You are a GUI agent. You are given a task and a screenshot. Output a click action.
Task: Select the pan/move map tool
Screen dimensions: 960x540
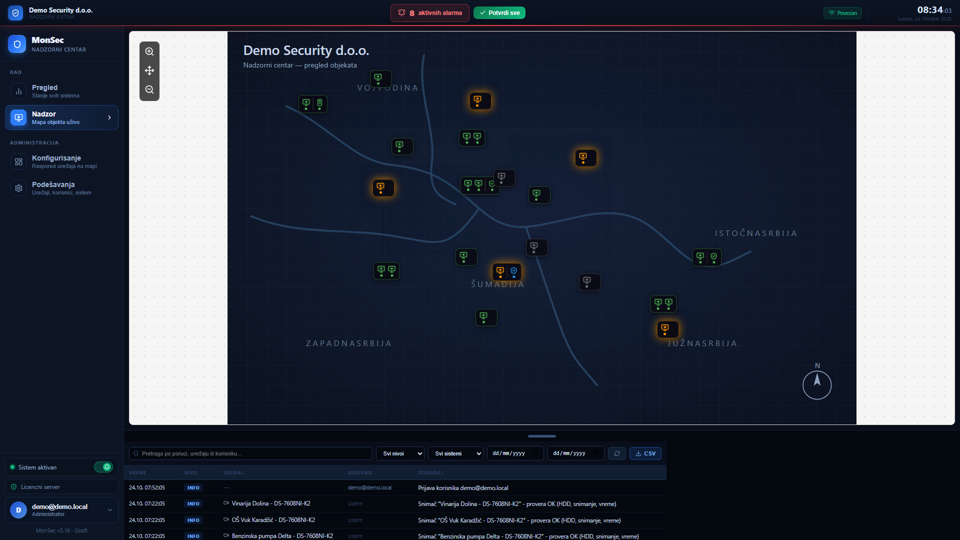pos(149,70)
